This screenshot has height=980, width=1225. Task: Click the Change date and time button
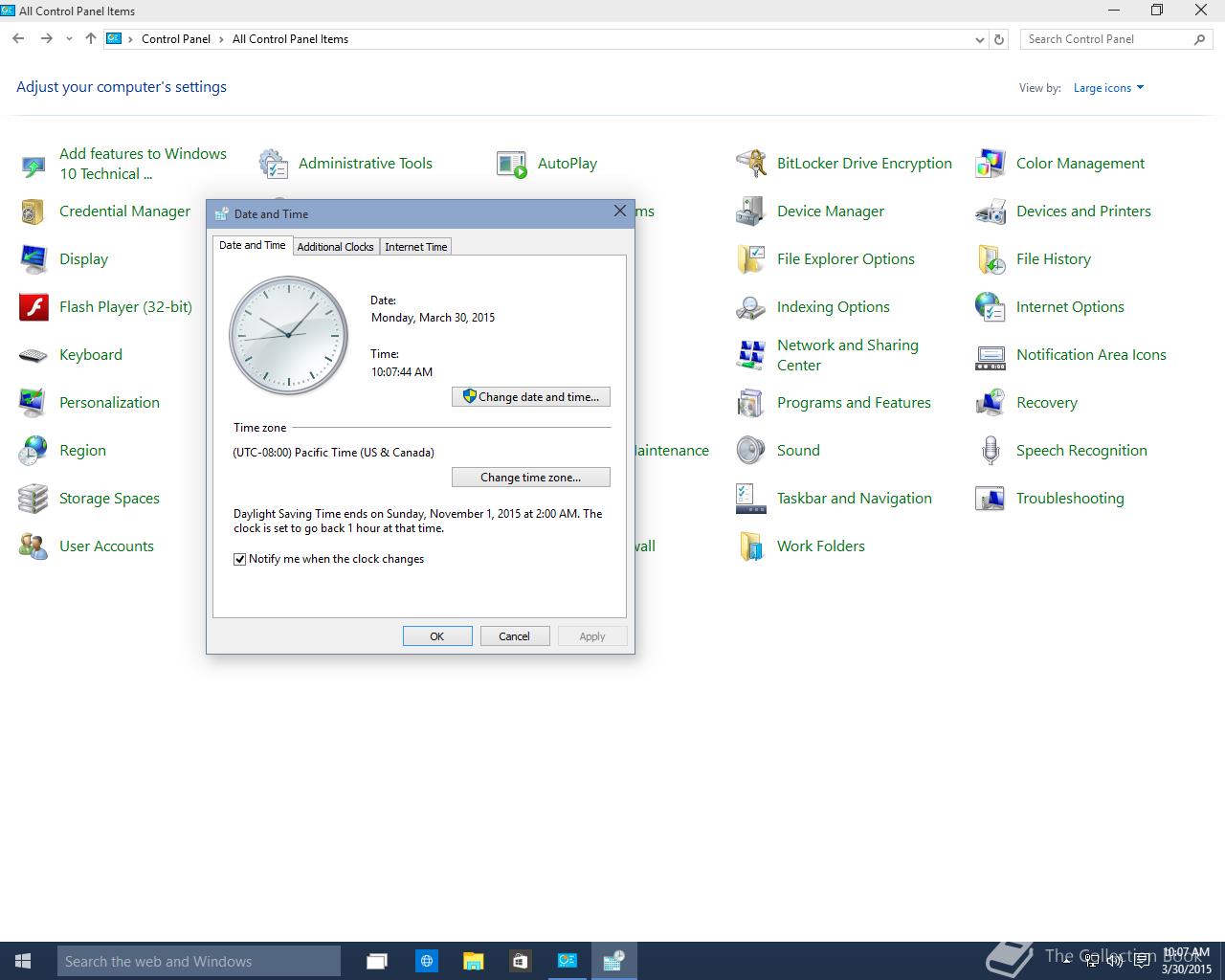tap(531, 397)
